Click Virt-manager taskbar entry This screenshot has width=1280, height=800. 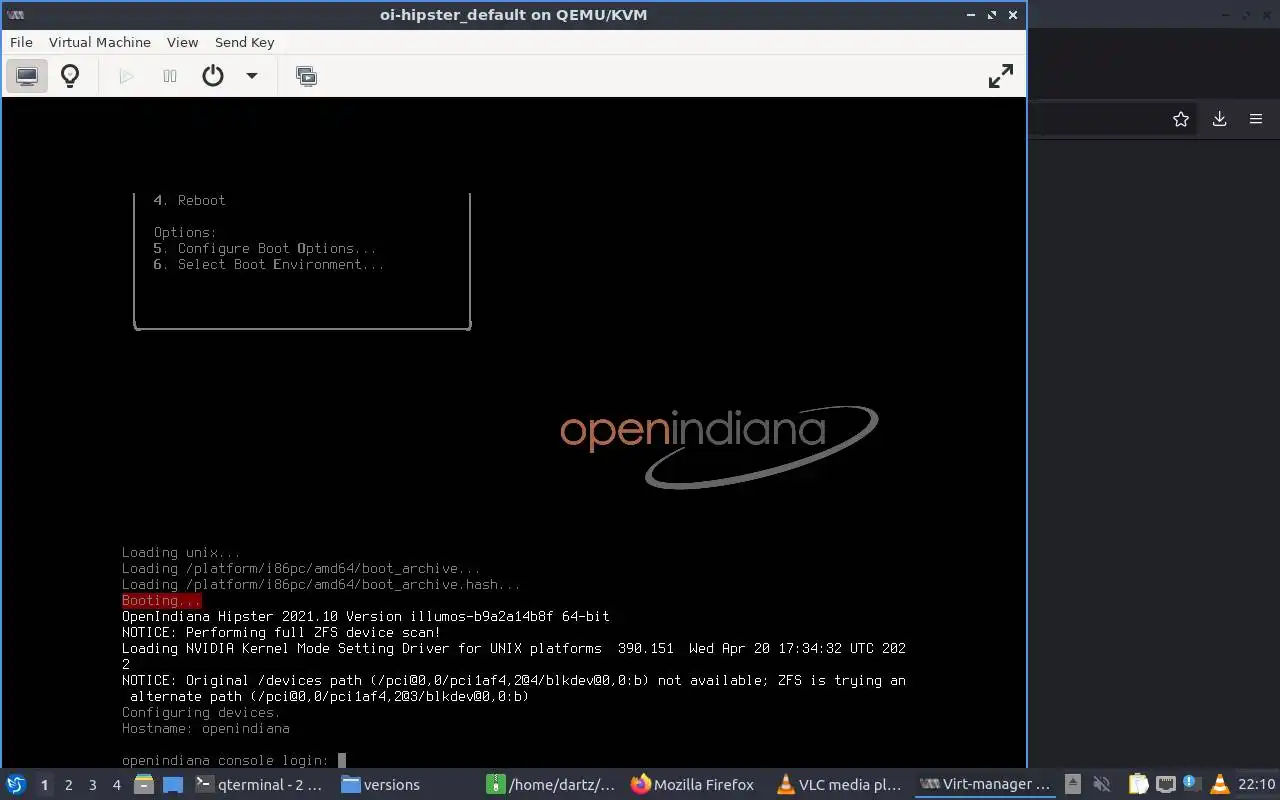click(x=985, y=784)
